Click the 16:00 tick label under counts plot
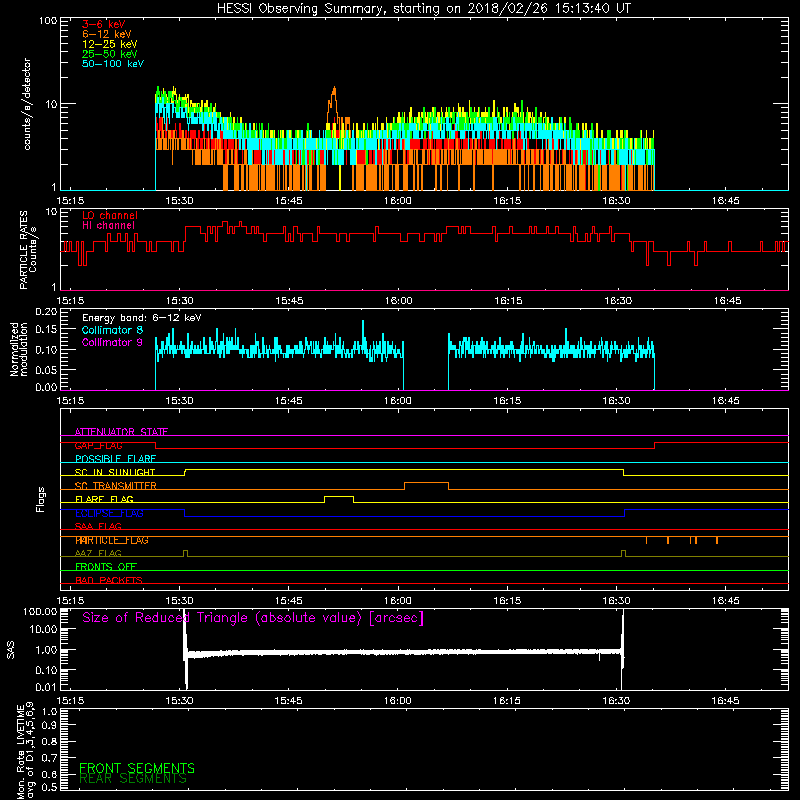Screen dimensions: 800x800 coord(397,201)
